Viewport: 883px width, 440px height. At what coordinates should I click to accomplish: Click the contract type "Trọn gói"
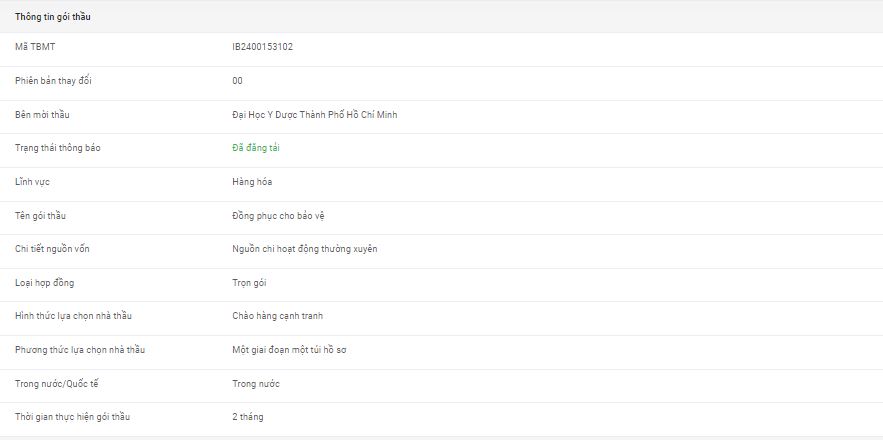click(x=249, y=283)
